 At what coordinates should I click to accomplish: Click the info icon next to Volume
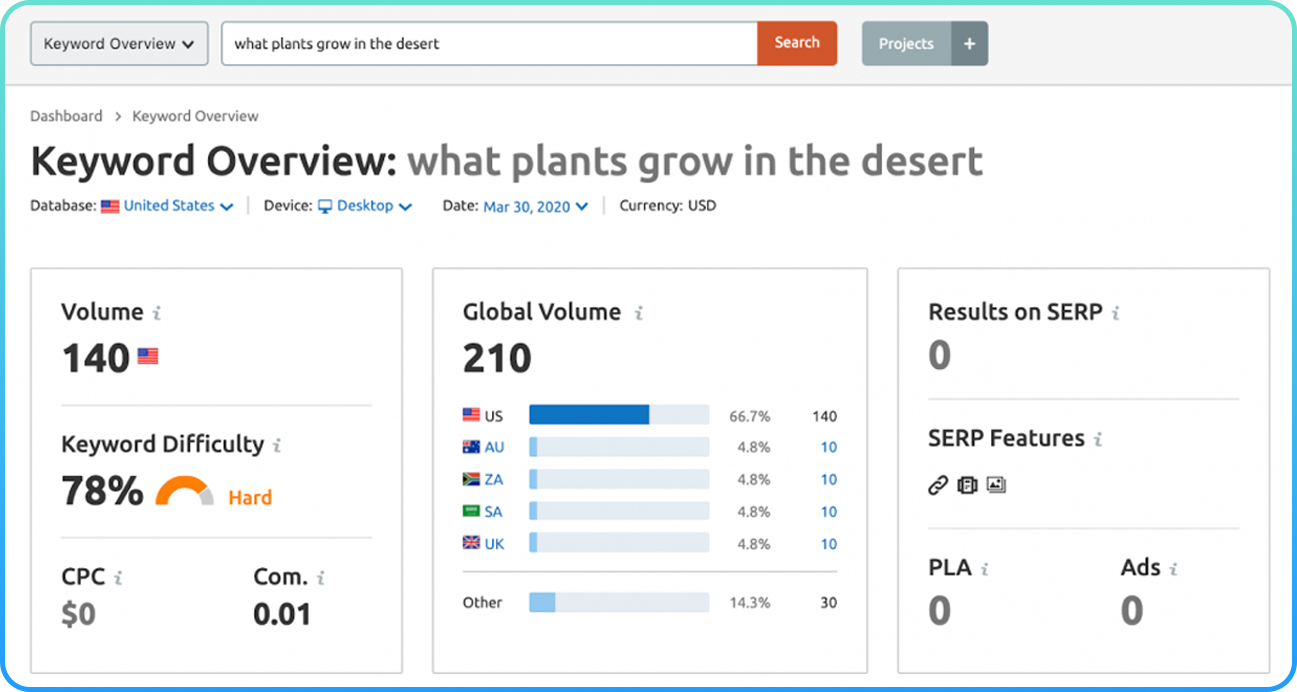[157, 313]
